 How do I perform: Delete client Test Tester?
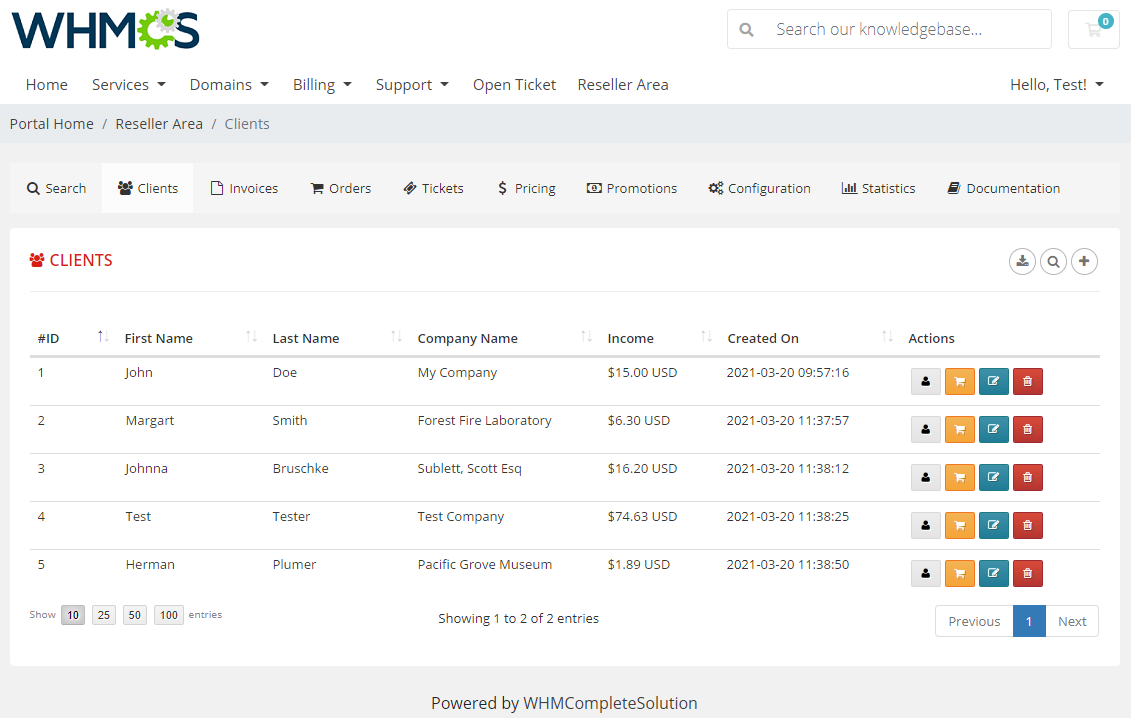[1027, 525]
